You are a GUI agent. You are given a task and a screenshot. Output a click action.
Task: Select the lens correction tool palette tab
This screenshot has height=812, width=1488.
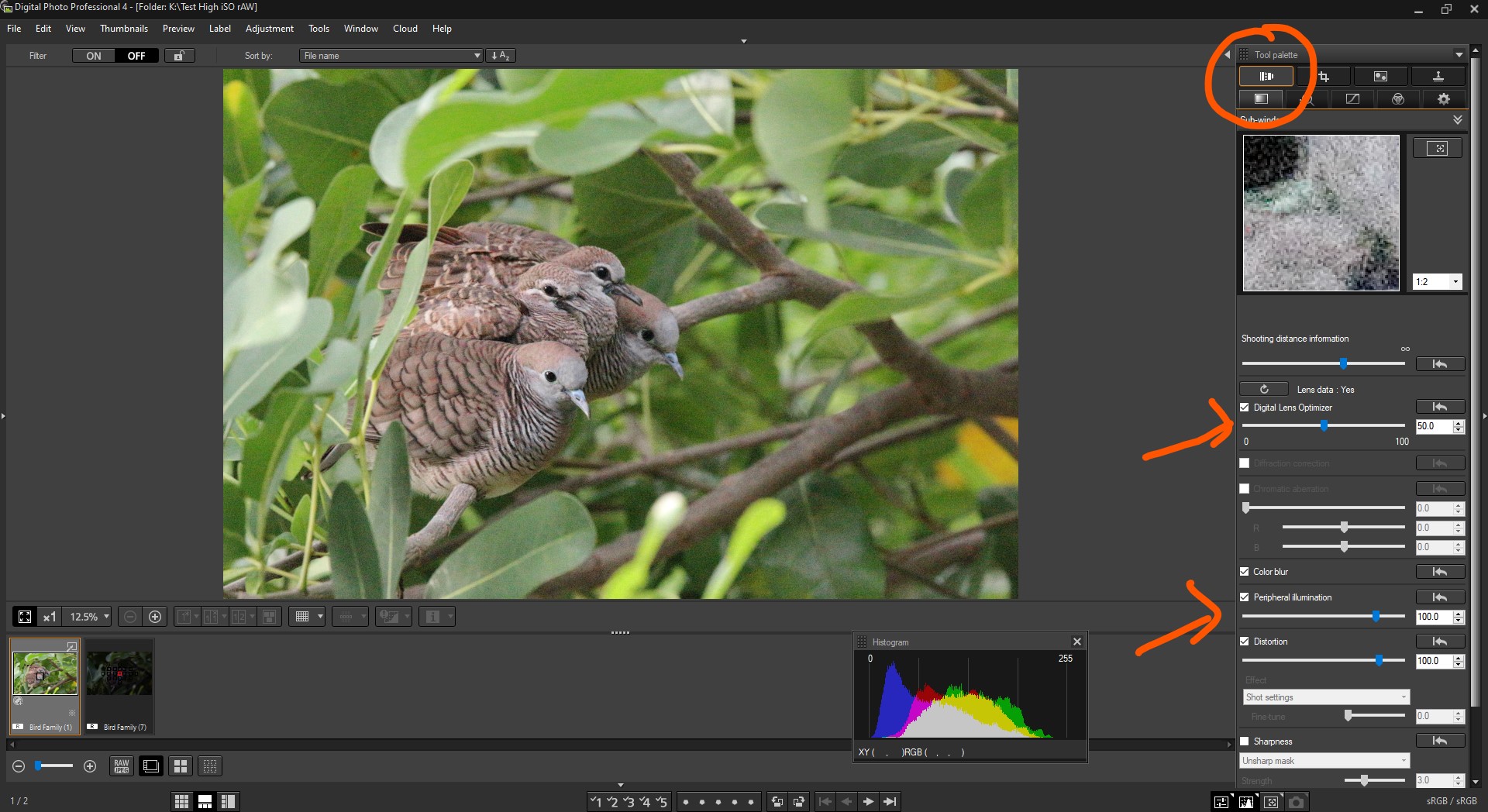click(1266, 76)
